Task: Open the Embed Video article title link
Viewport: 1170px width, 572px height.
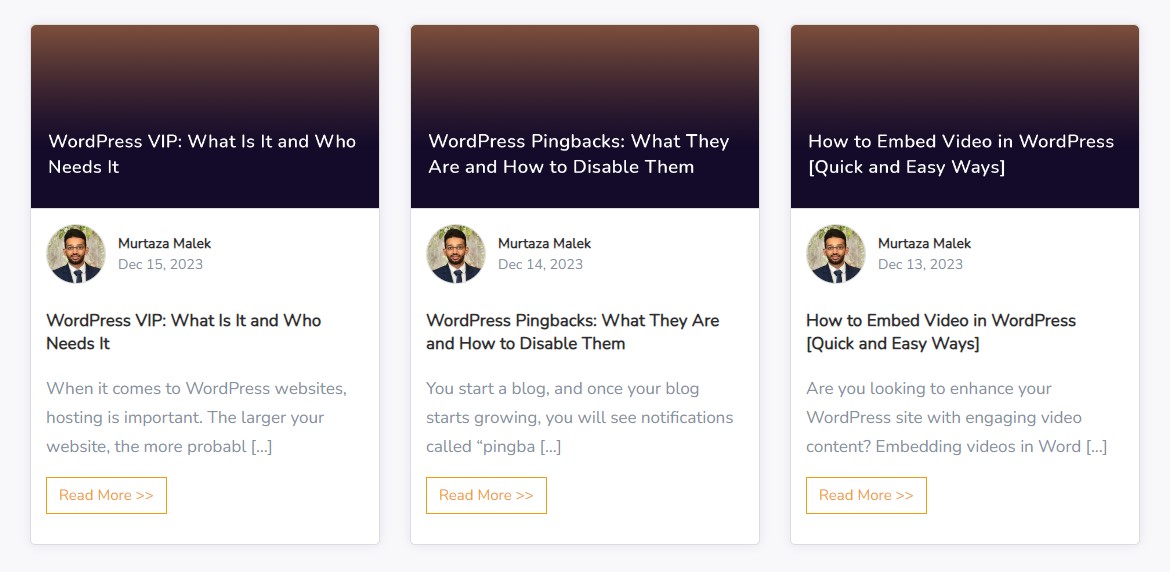Action: click(940, 332)
